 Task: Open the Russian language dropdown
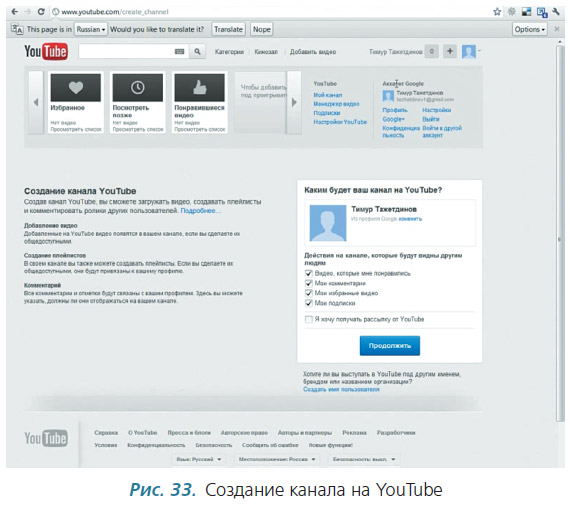coord(91,29)
